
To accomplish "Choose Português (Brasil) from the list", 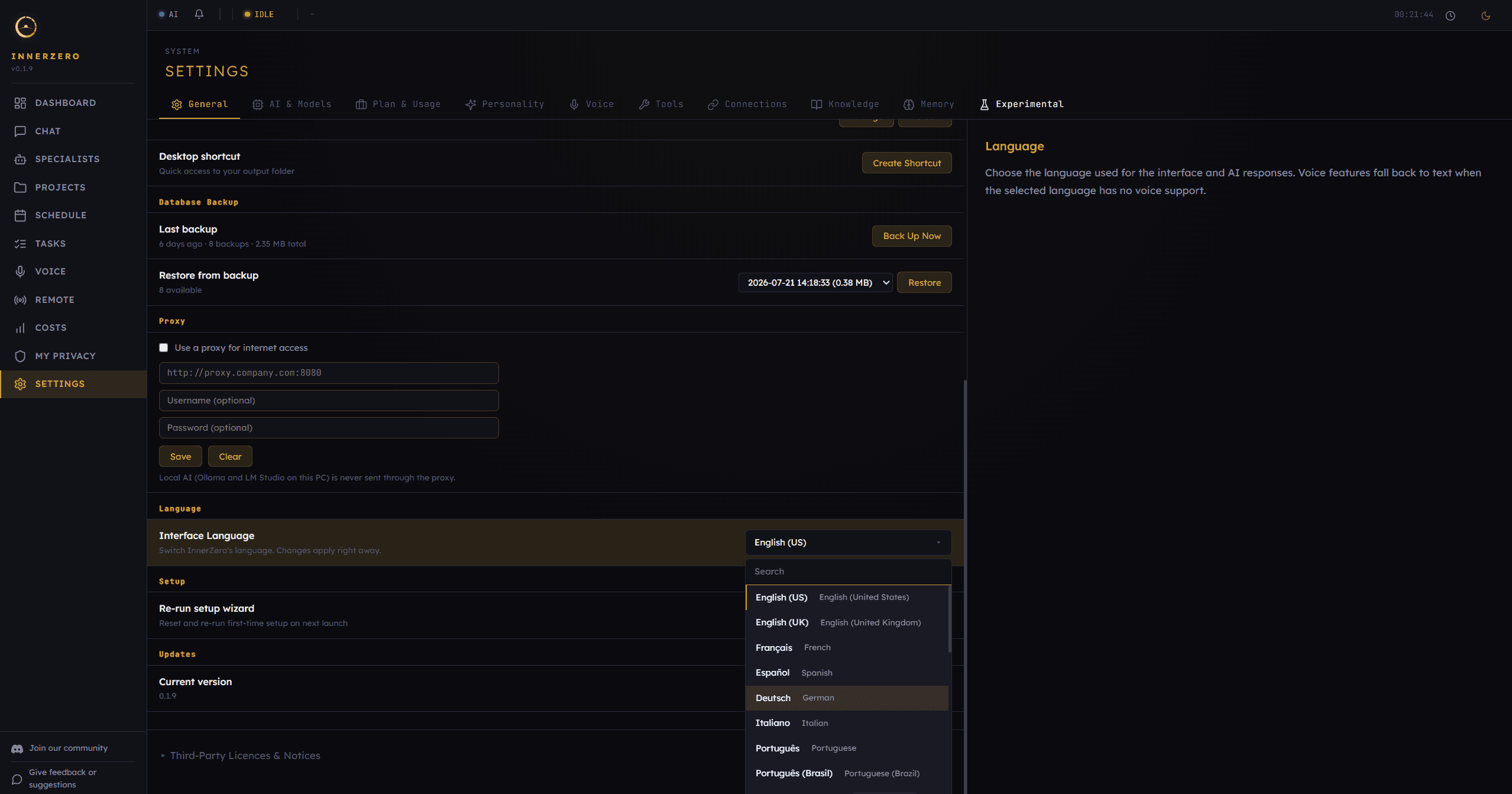I will [847, 773].
